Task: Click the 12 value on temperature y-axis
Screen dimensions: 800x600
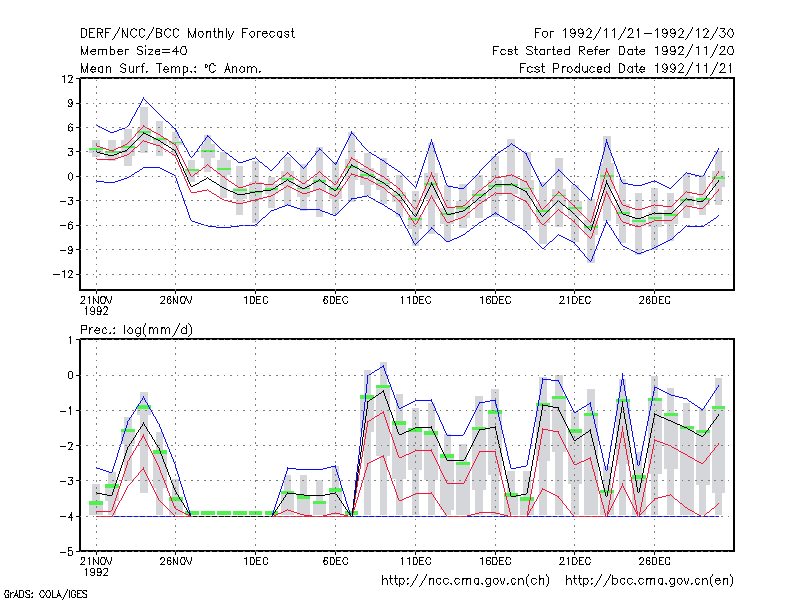Action: [67, 79]
